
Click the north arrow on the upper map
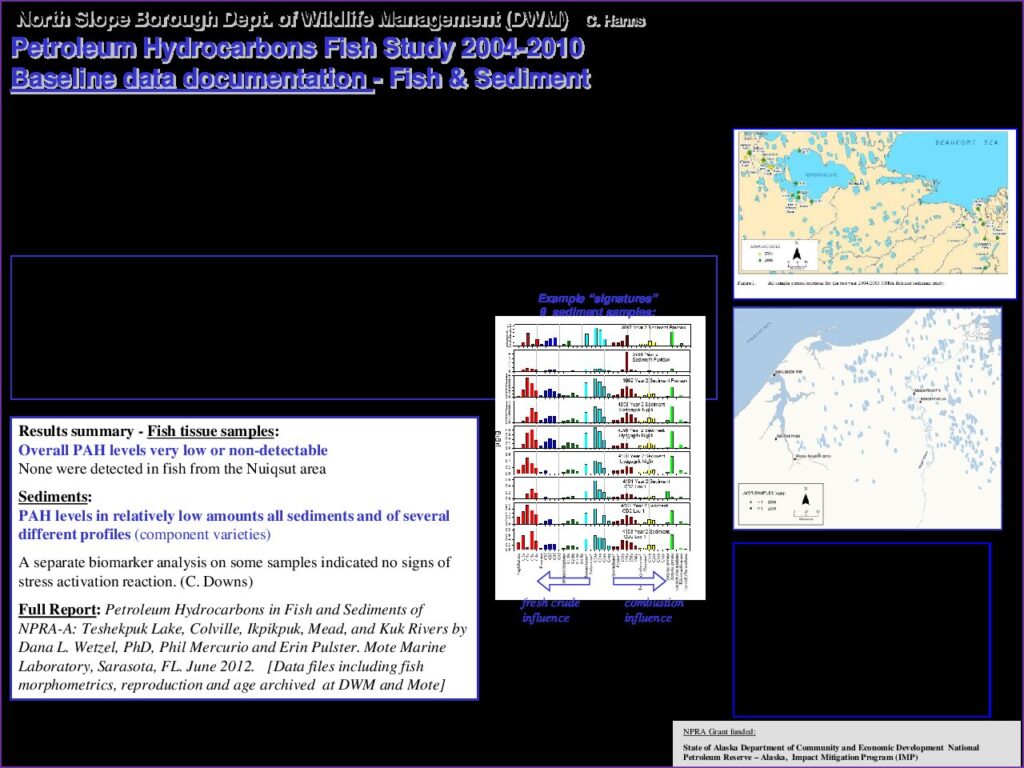[x=794, y=257]
